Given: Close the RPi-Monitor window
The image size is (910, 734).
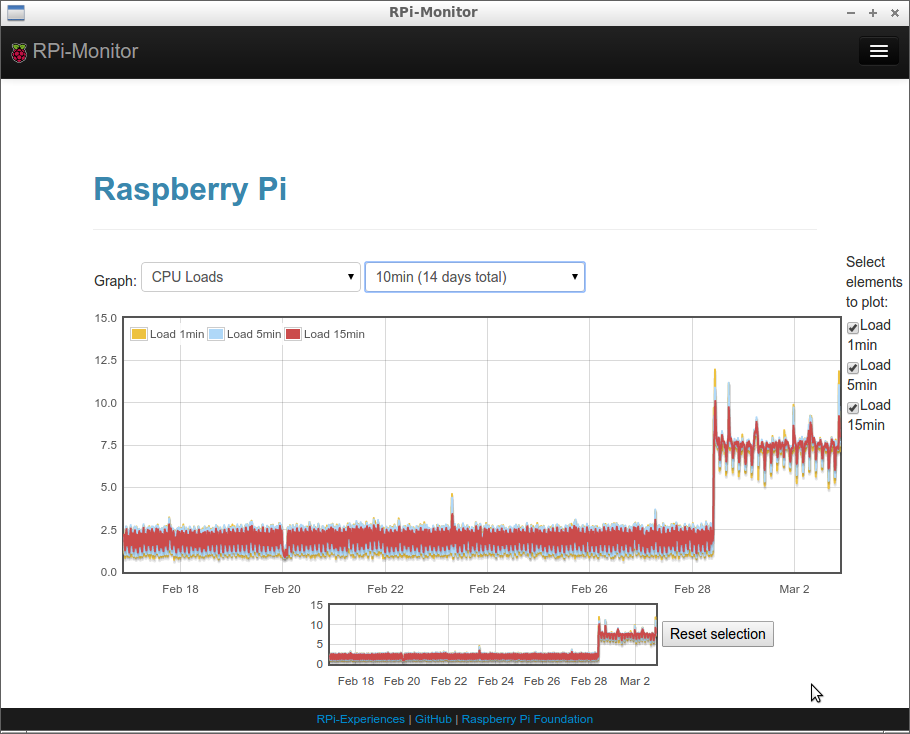Looking at the screenshot, I should tap(895, 13).
